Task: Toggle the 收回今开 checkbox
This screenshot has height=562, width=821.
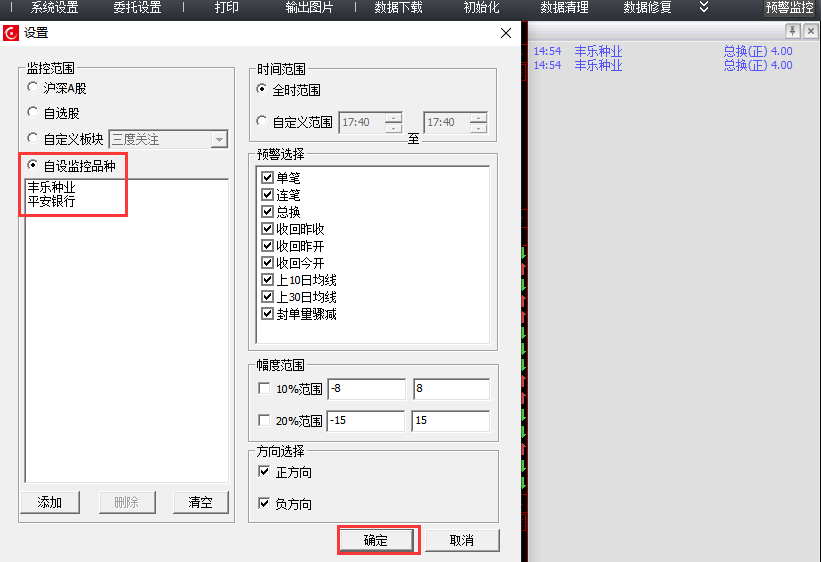Action: [x=268, y=262]
